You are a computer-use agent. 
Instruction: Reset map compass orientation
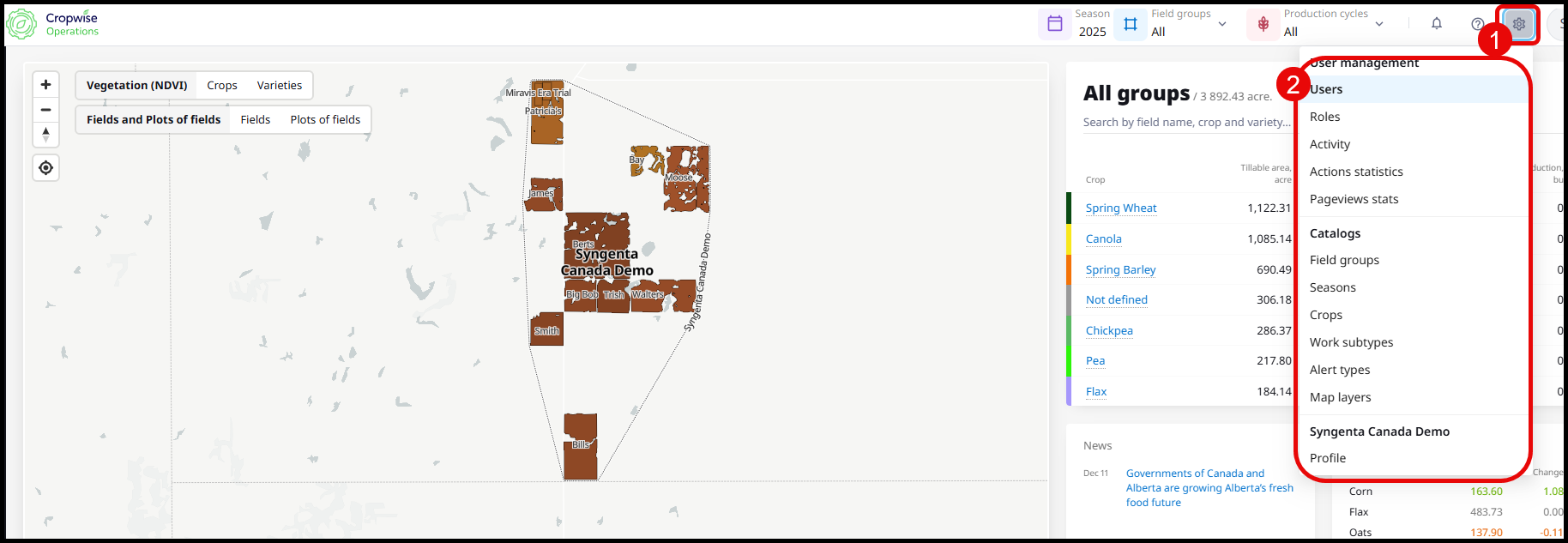(x=46, y=135)
